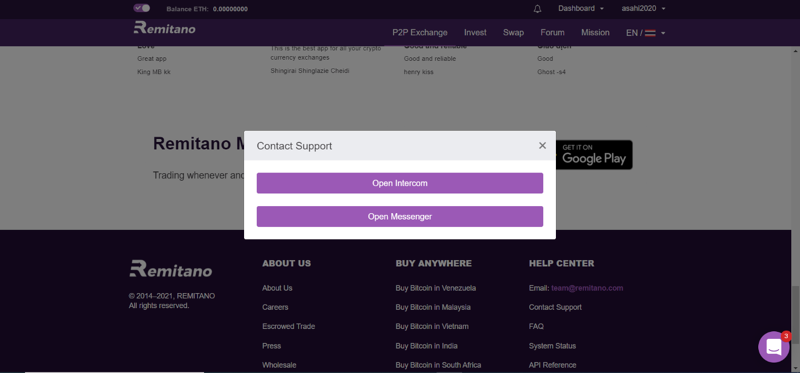The image size is (800, 373).
Task: Click the Remitano footer logo
Action: tap(170, 269)
